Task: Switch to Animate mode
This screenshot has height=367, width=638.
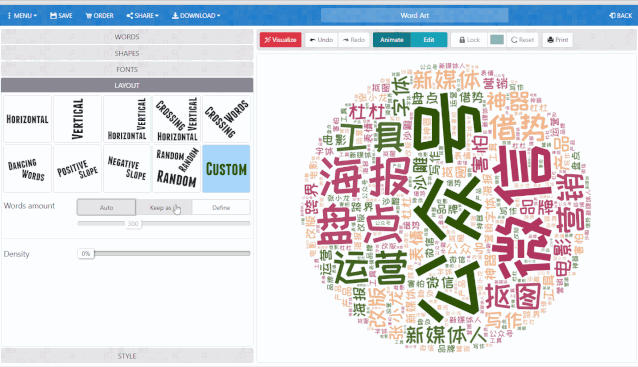Action: pos(391,40)
